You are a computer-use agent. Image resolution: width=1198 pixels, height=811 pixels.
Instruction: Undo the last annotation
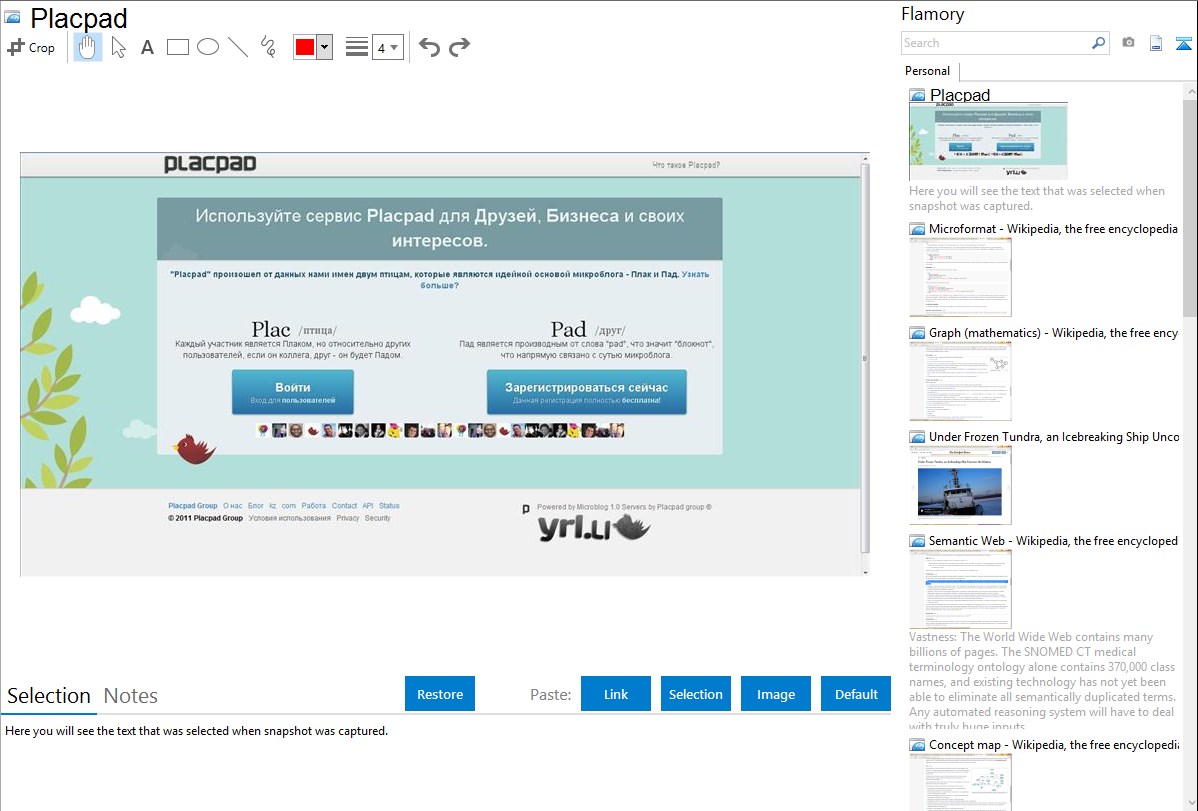coord(429,47)
